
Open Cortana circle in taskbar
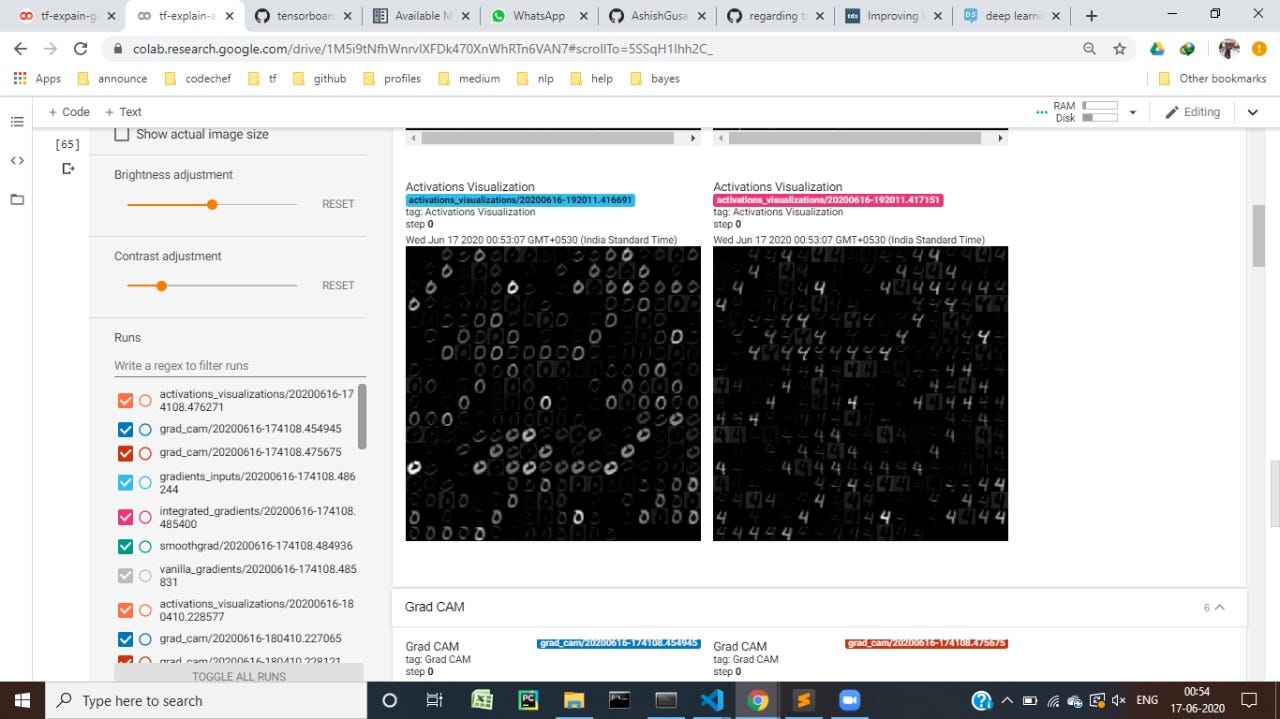(x=390, y=700)
